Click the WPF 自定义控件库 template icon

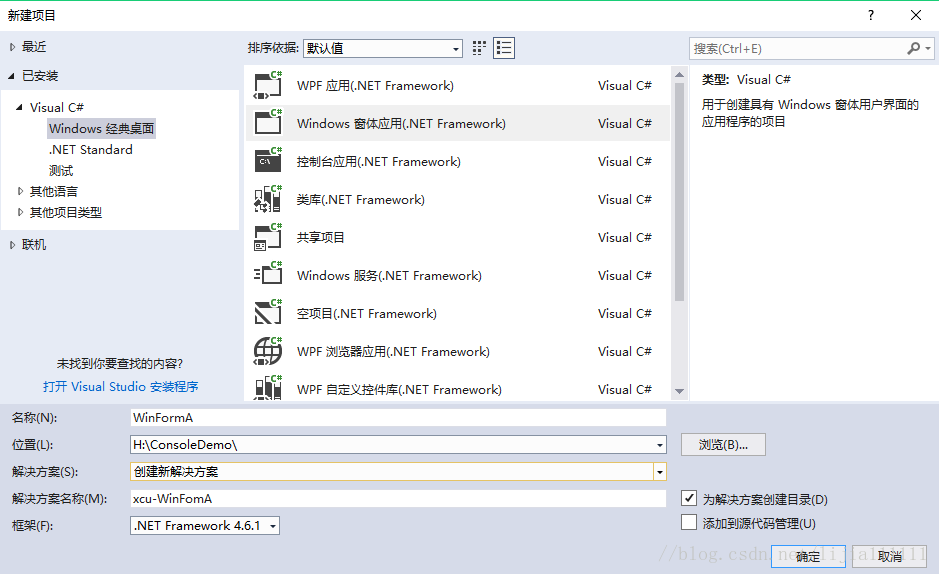268,388
